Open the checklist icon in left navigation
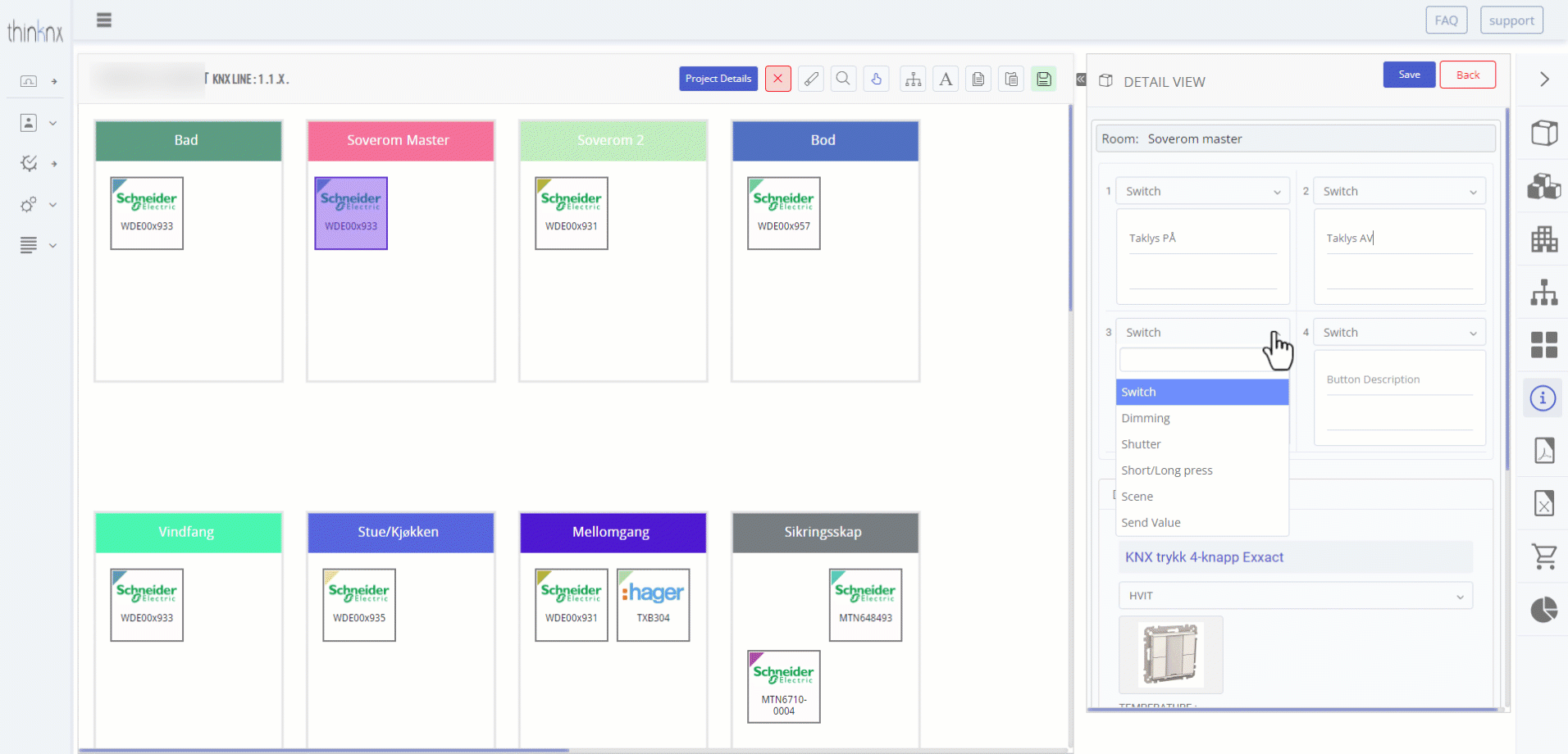Viewport: 1568px width, 754px height. 29,163
